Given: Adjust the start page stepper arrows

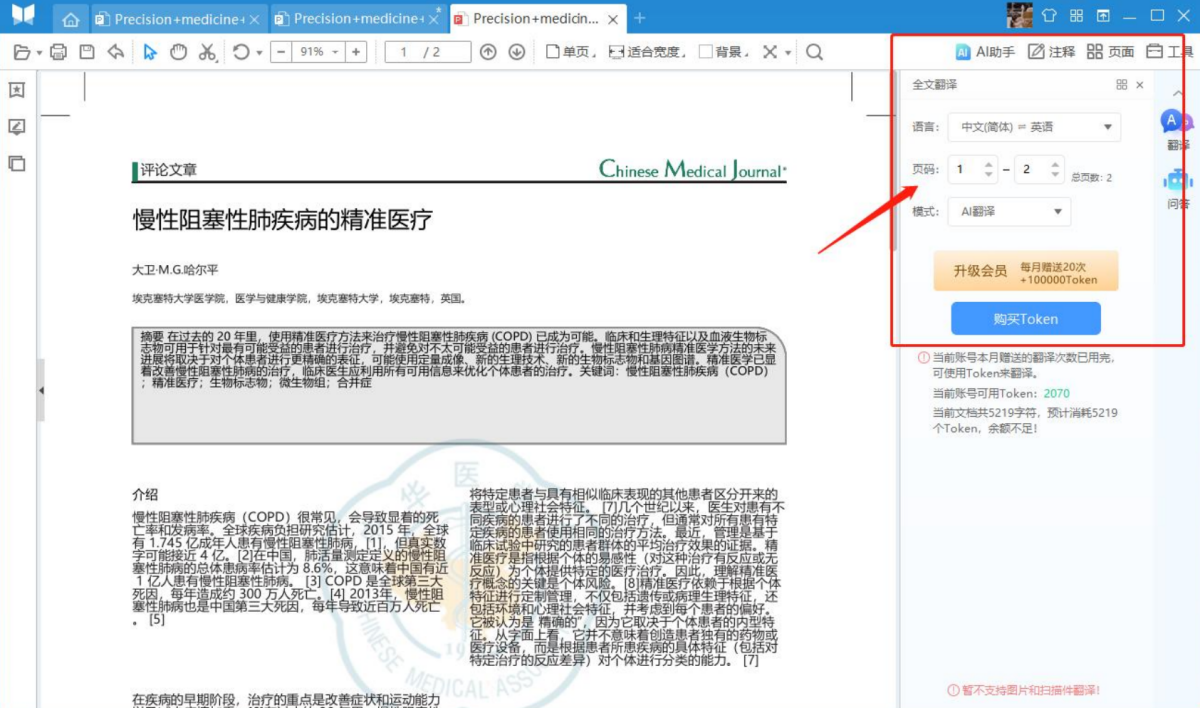Looking at the screenshot, I should click(990, 169).
